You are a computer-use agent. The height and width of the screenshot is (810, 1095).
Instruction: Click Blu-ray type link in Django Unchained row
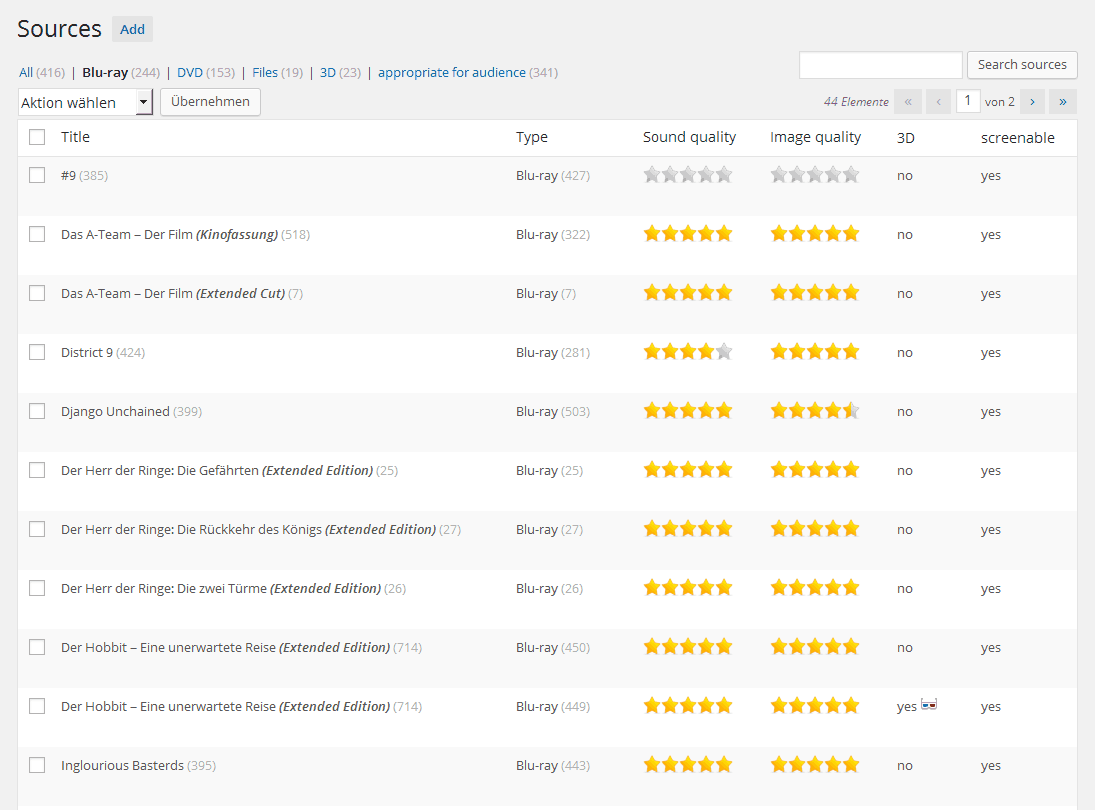coord(536,411)
